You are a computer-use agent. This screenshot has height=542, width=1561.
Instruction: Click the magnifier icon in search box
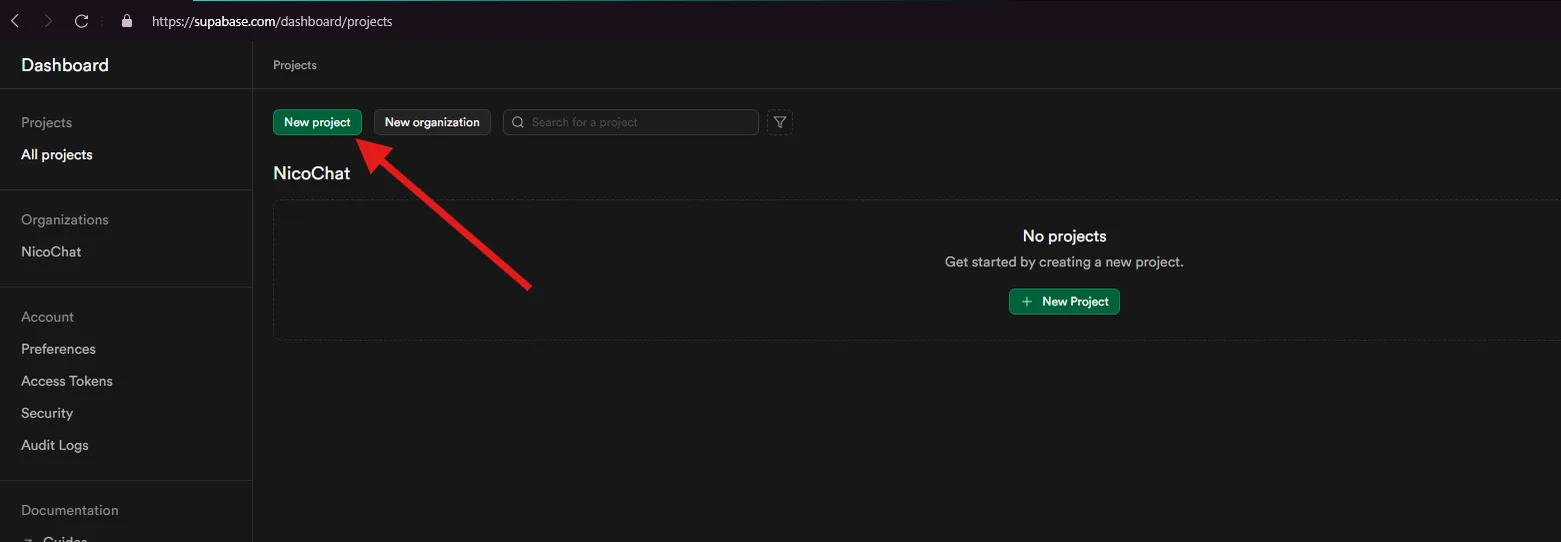(518, 122)
